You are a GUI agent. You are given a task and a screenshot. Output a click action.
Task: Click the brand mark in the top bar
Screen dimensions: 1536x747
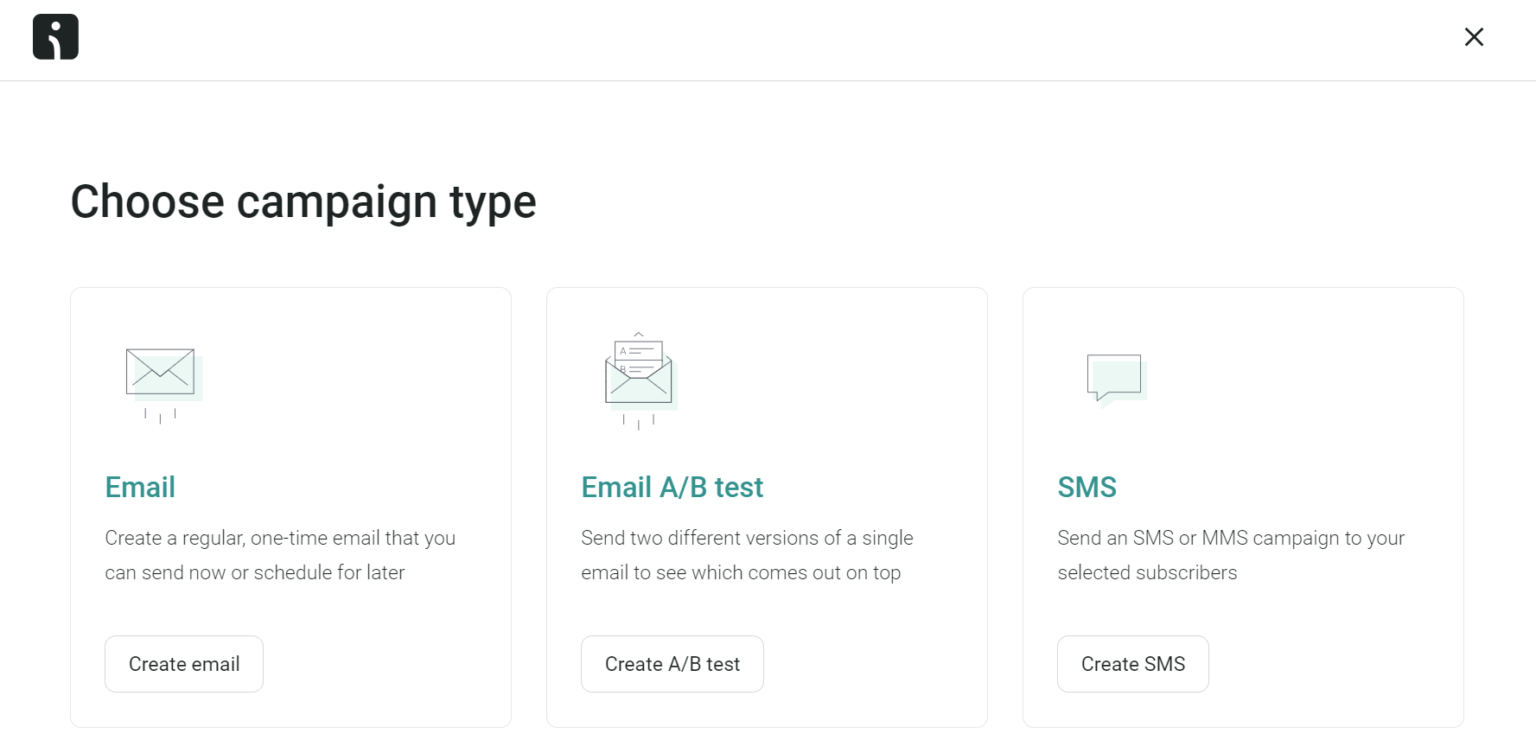coord(56,37)
